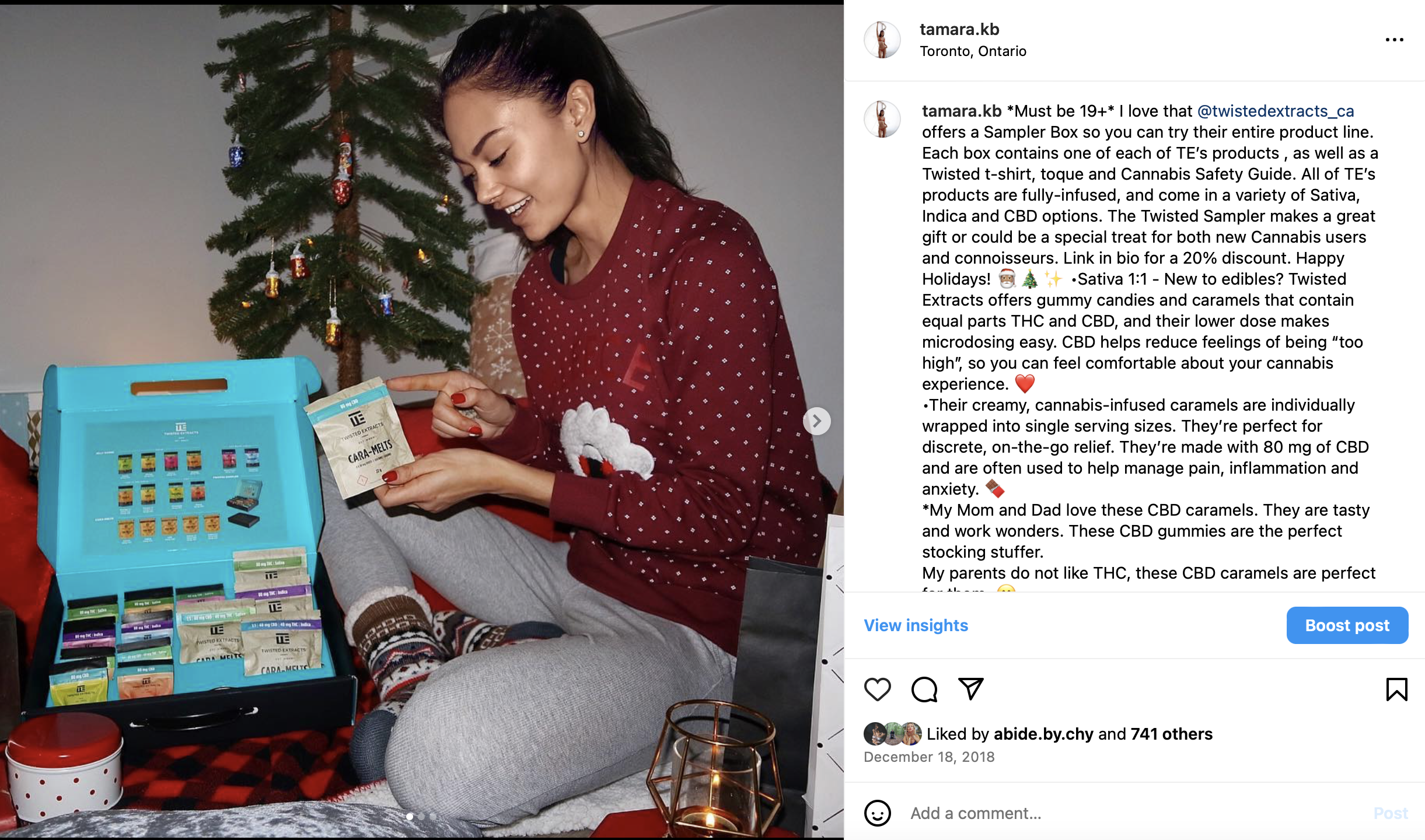This screenshot has height=840, width=1425.
Task: View the 741 others likes list
Action: 1171,734
